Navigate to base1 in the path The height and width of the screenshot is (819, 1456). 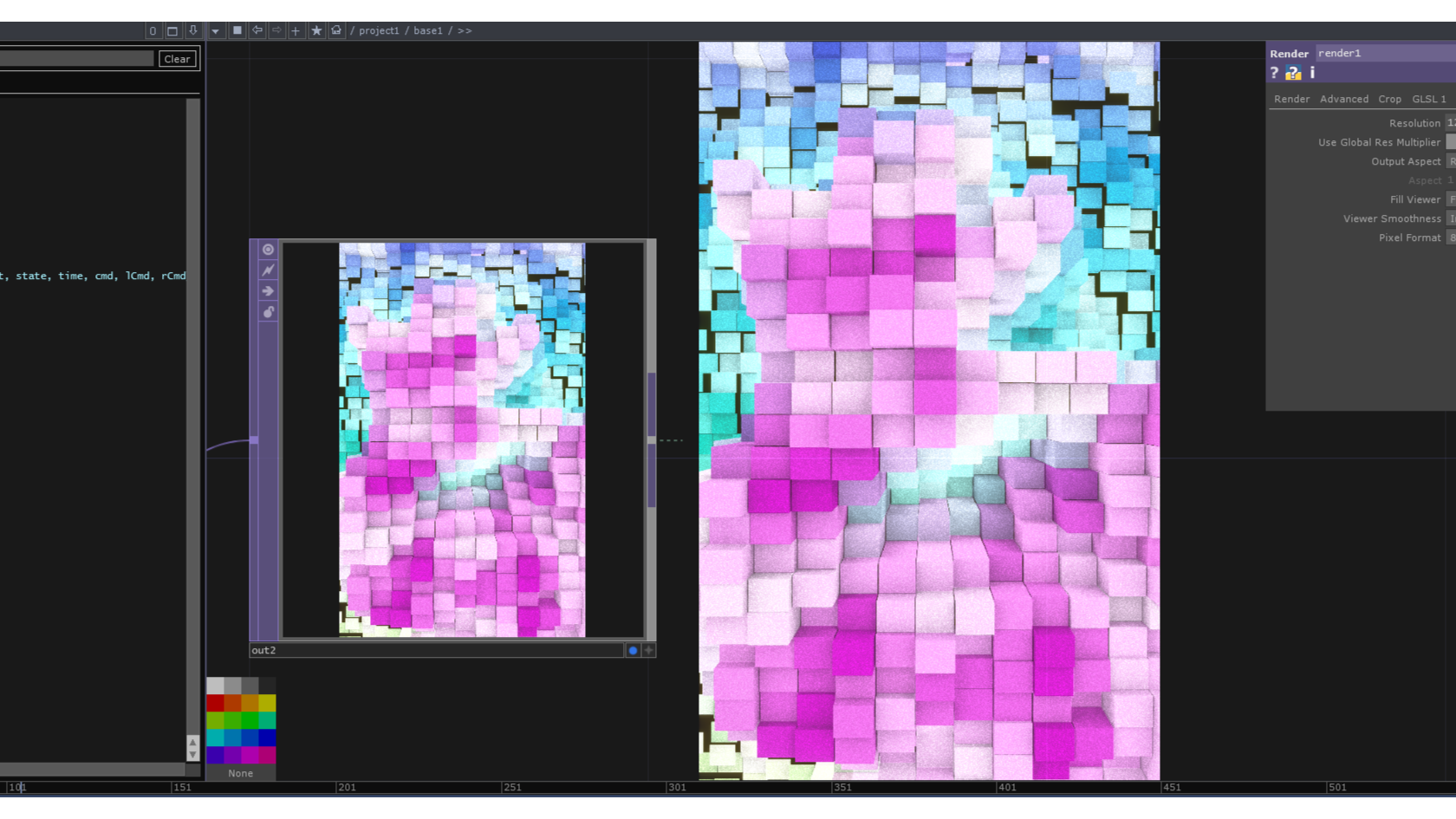(428, 30)
